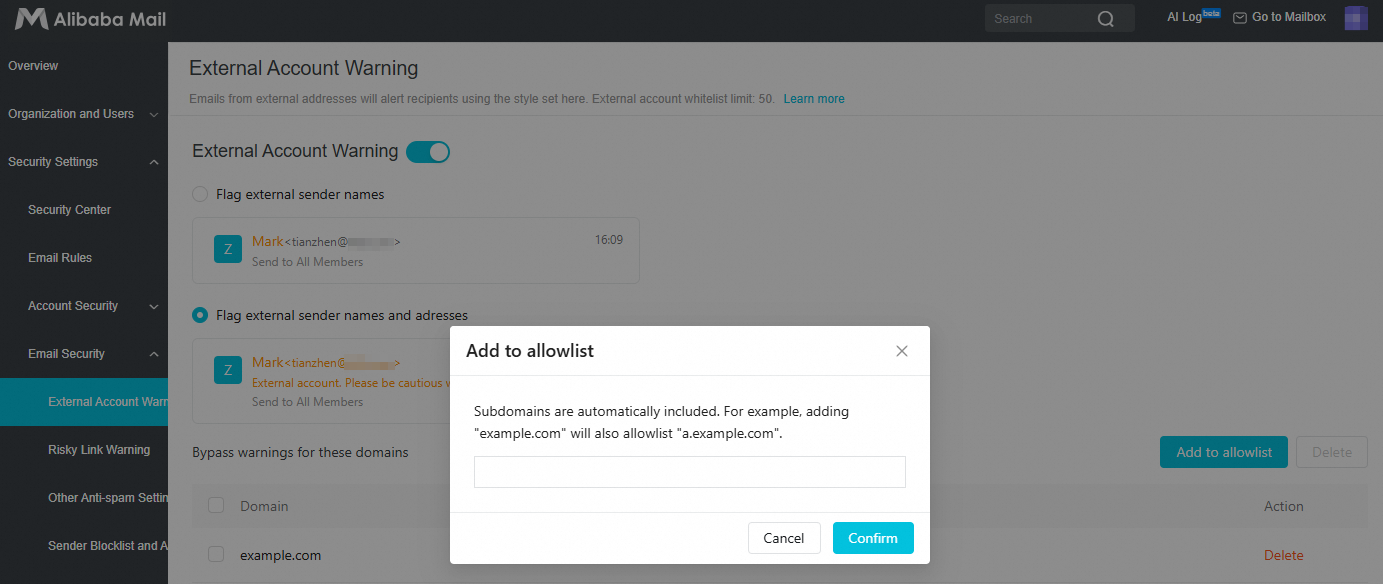Screen dimensions: 1383x584
Task: Open Security Center page
Action: [69, 210]
